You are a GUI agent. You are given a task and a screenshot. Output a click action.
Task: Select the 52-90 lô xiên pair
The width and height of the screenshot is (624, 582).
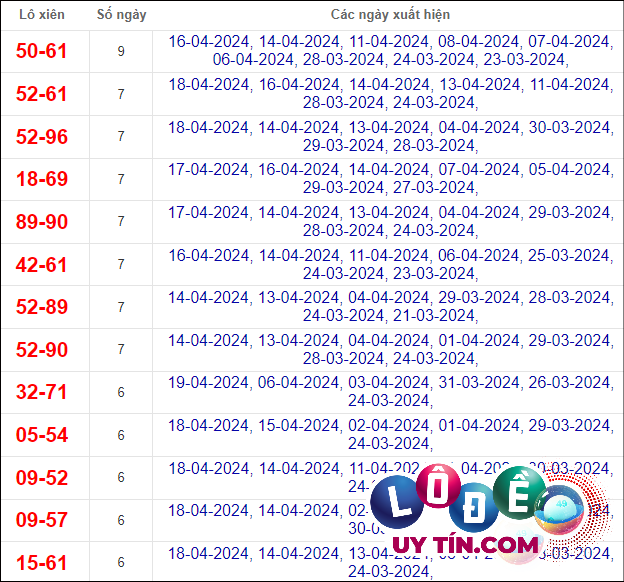(x=42, y=350)
